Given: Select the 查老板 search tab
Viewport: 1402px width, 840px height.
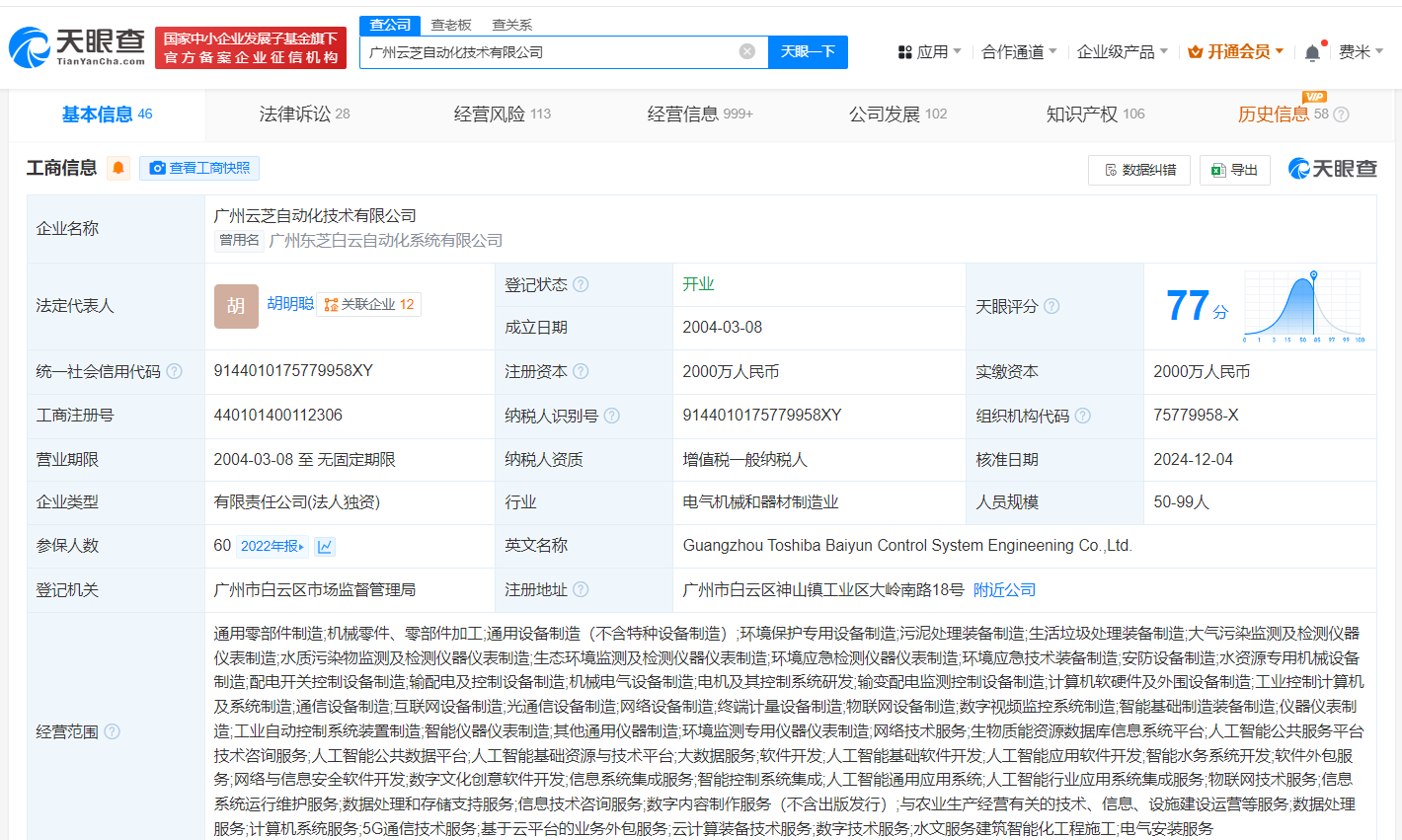Looking at the screenshot, I should click(450, 25).
